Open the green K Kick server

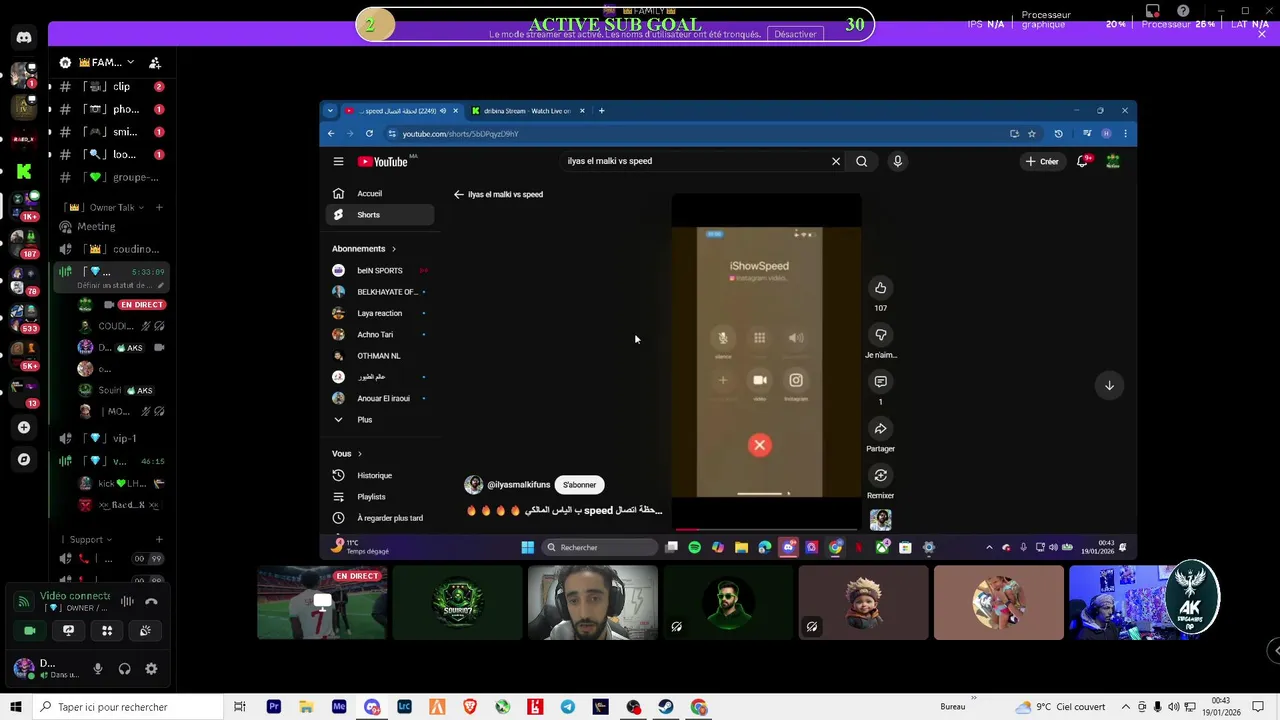(x=24, y=171)
